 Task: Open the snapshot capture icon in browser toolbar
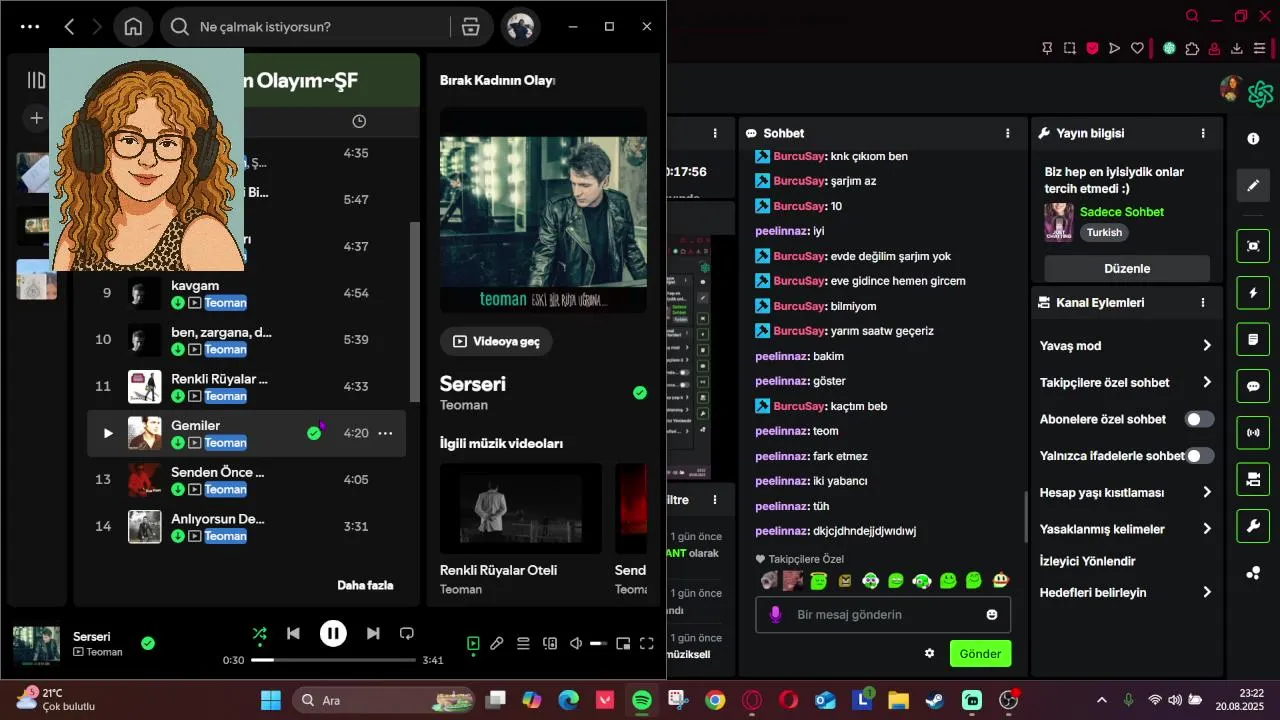1070,48
